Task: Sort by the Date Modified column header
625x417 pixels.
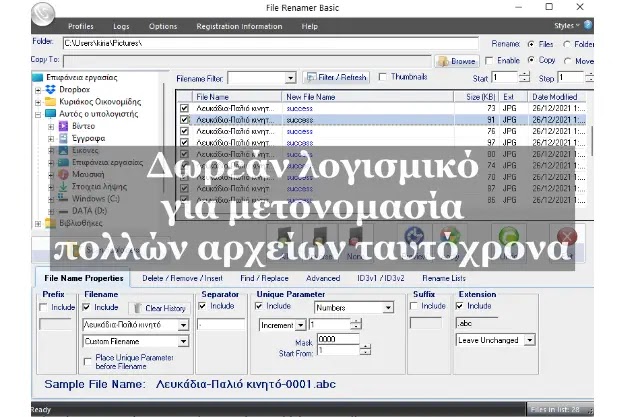Action: pos(557,97)
